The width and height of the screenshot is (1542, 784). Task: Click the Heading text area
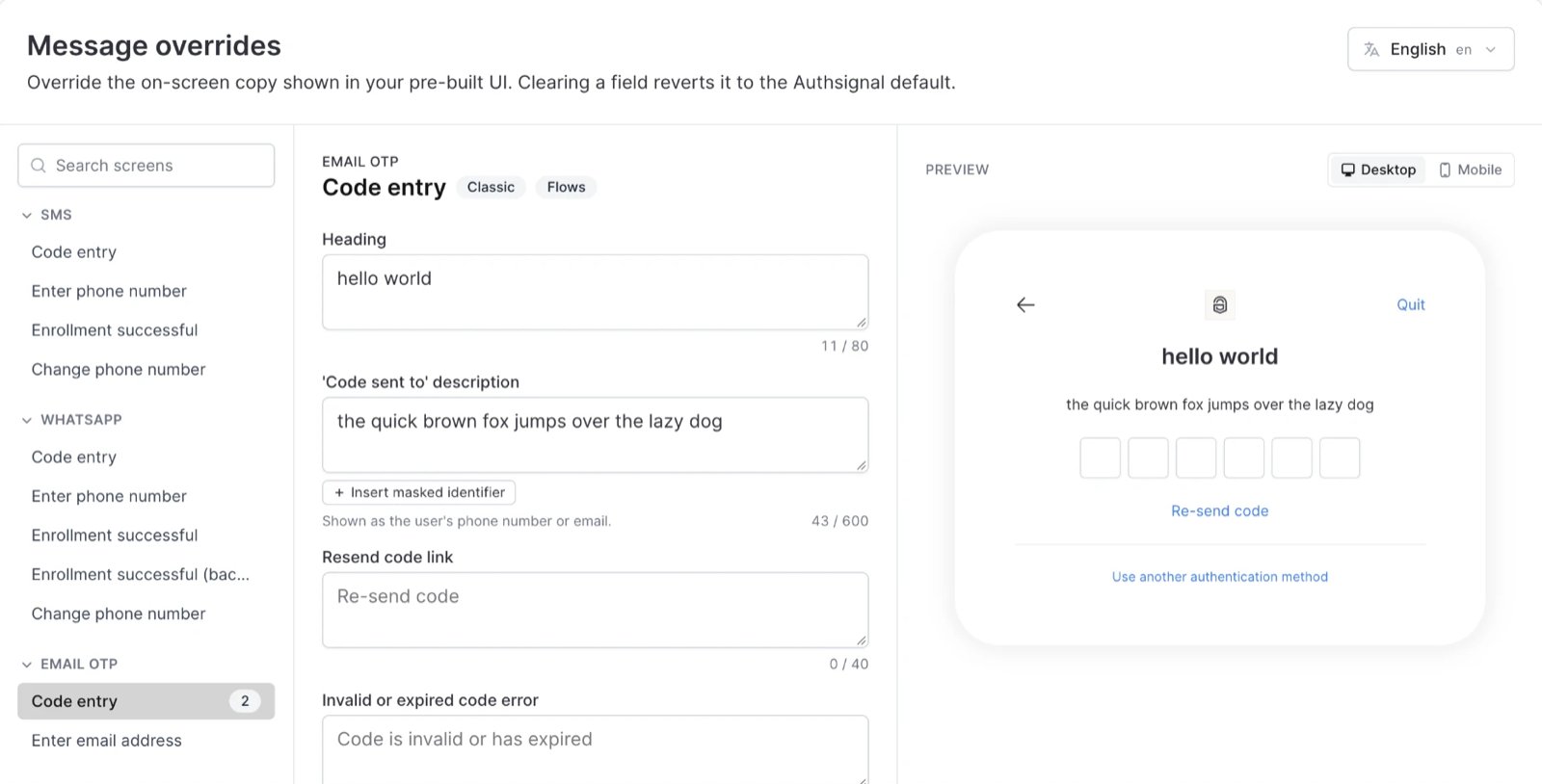click(596, 292)
